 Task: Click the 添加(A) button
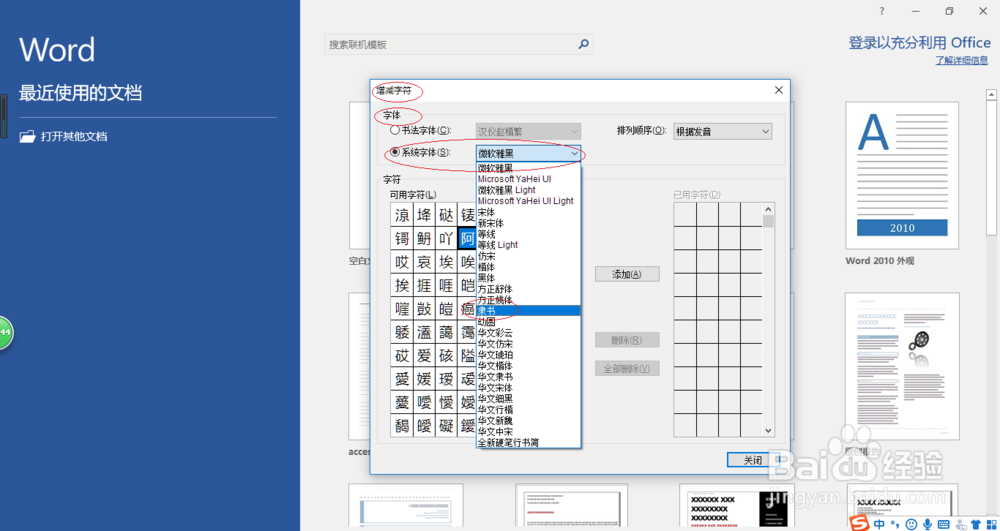pos(627,274)
